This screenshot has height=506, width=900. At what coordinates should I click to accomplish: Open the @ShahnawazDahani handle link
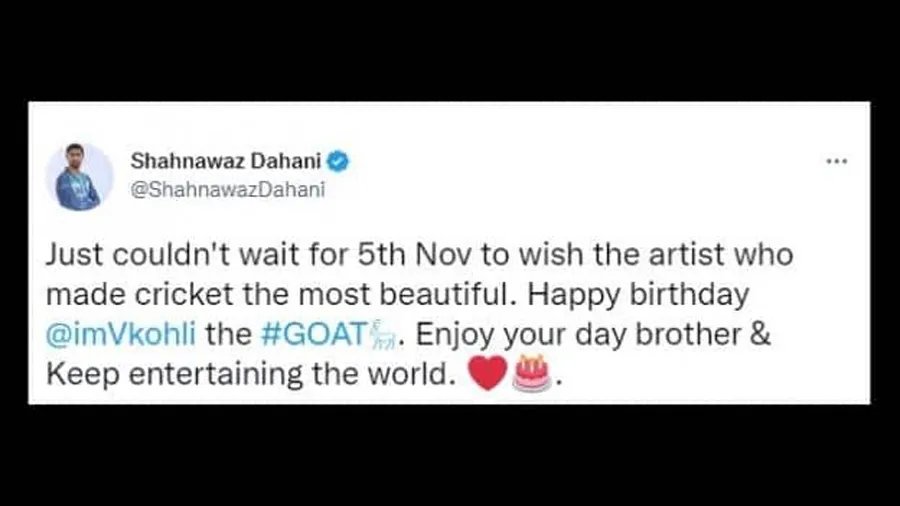[228, 189]
